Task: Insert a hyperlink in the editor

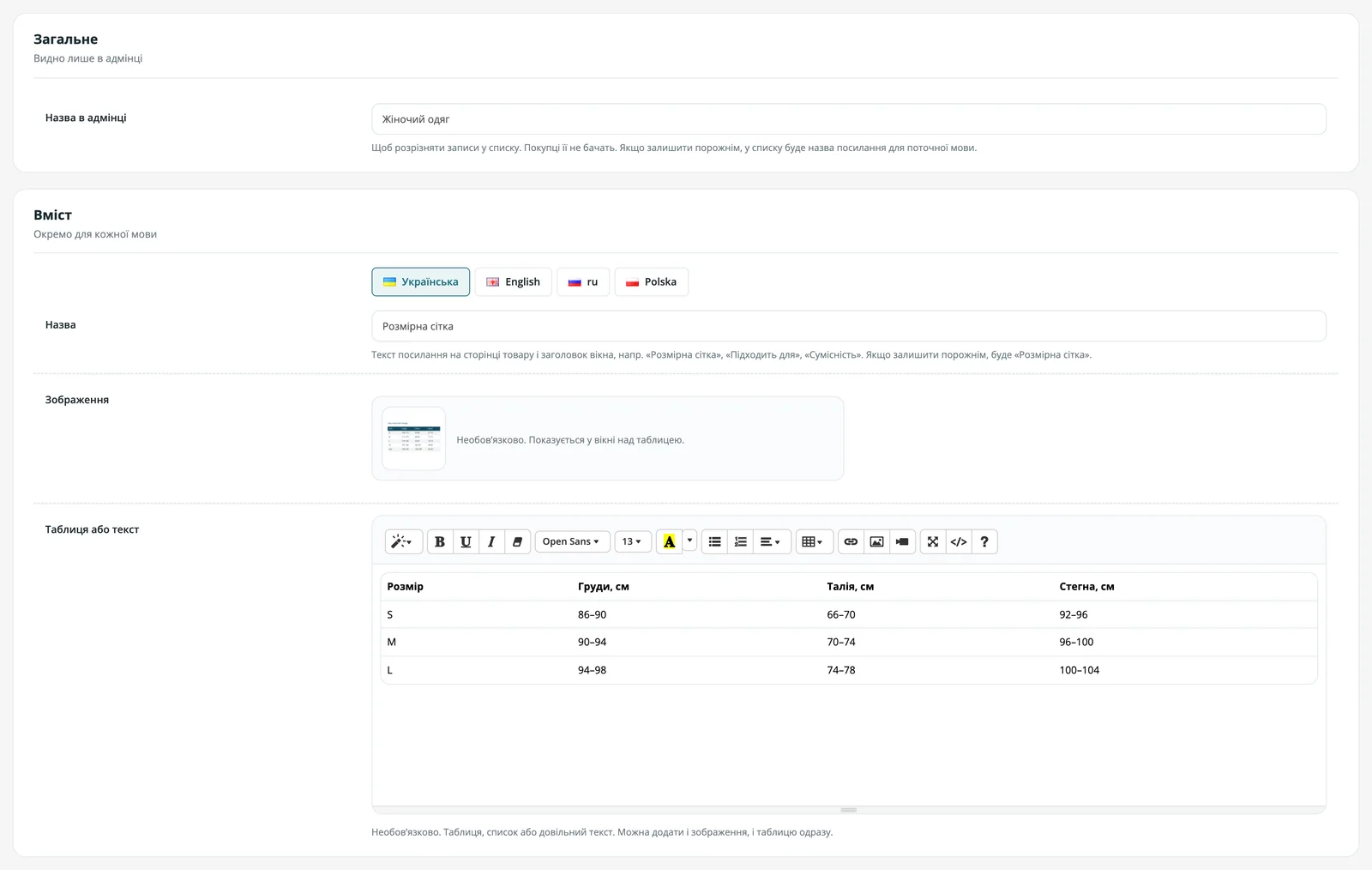Action: (x=851, y=541)
